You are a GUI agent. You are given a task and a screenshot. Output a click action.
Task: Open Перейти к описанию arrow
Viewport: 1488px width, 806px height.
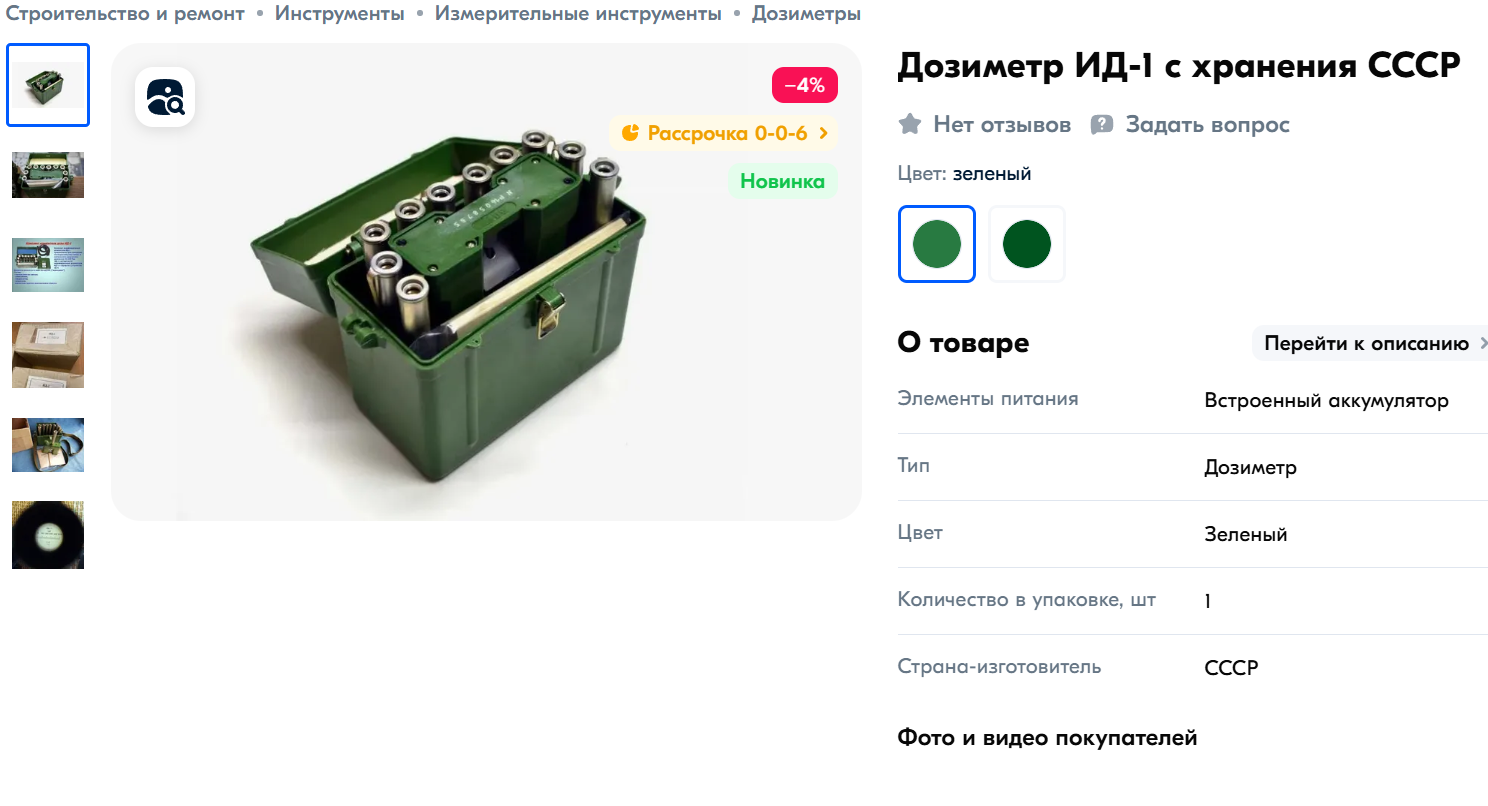pyautogui.click(x=1483, y=344)
